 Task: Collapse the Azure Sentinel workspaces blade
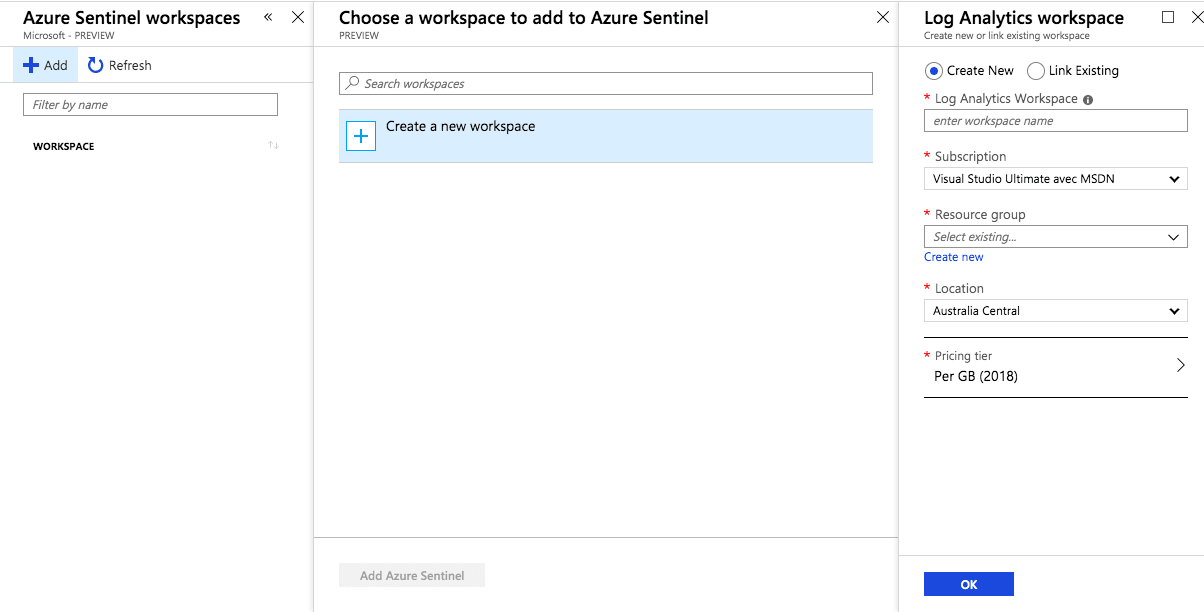(x=268, y=17)
